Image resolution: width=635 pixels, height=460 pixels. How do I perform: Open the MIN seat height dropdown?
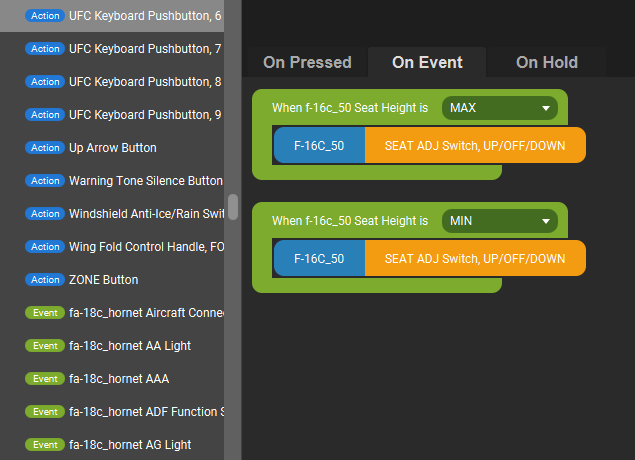pos(499,221)
